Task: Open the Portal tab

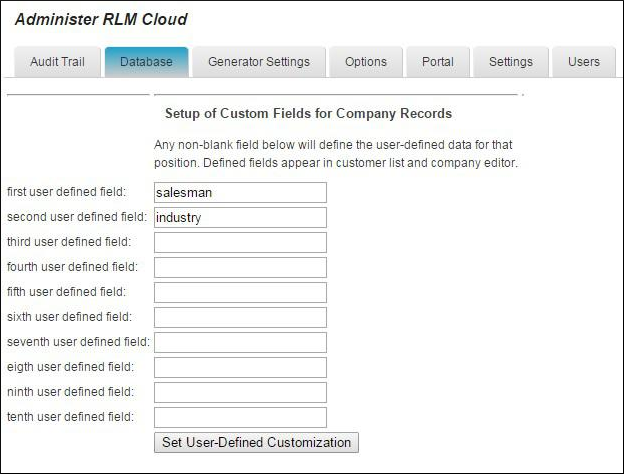Action: pos(438,62)
